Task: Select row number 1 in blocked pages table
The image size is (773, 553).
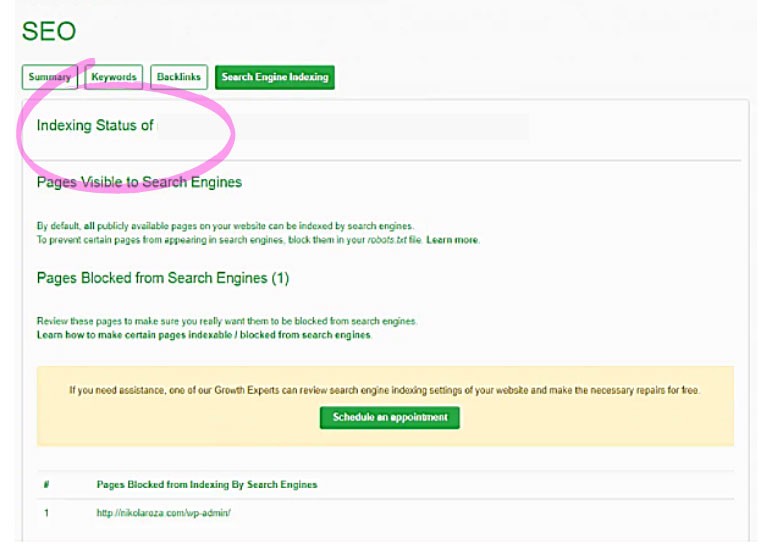Action: [x=46, y=513]
